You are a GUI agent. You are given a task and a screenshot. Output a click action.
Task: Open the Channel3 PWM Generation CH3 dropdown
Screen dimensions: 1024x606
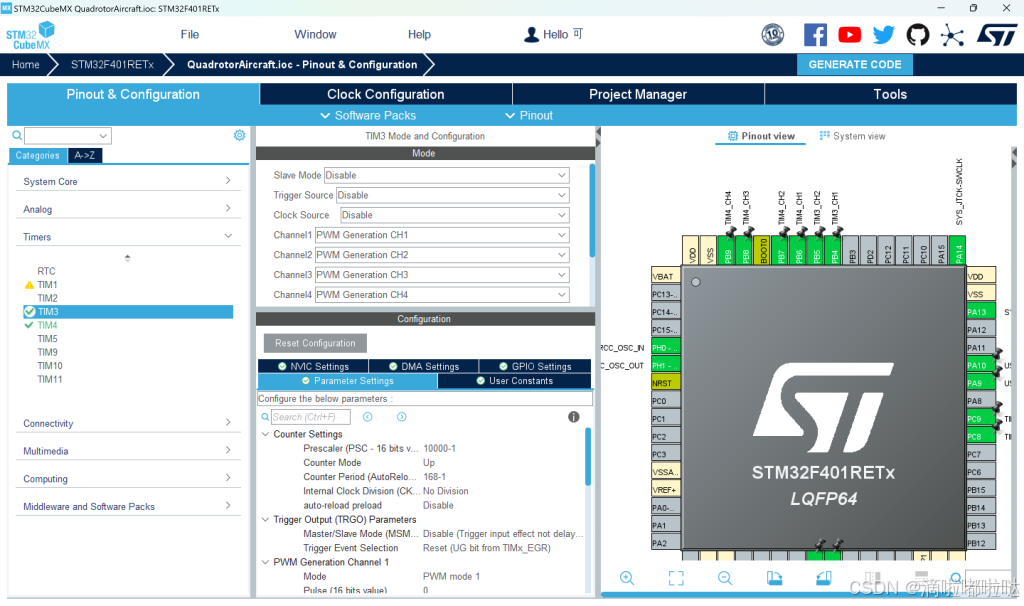[442, 275]
